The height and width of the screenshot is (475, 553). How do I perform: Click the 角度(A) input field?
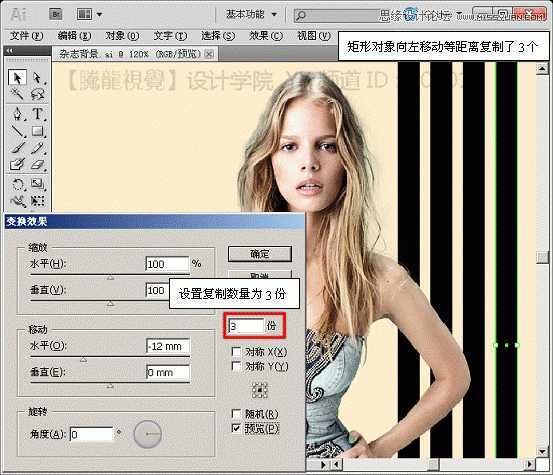pyautogui.click(x=92, y=434)
